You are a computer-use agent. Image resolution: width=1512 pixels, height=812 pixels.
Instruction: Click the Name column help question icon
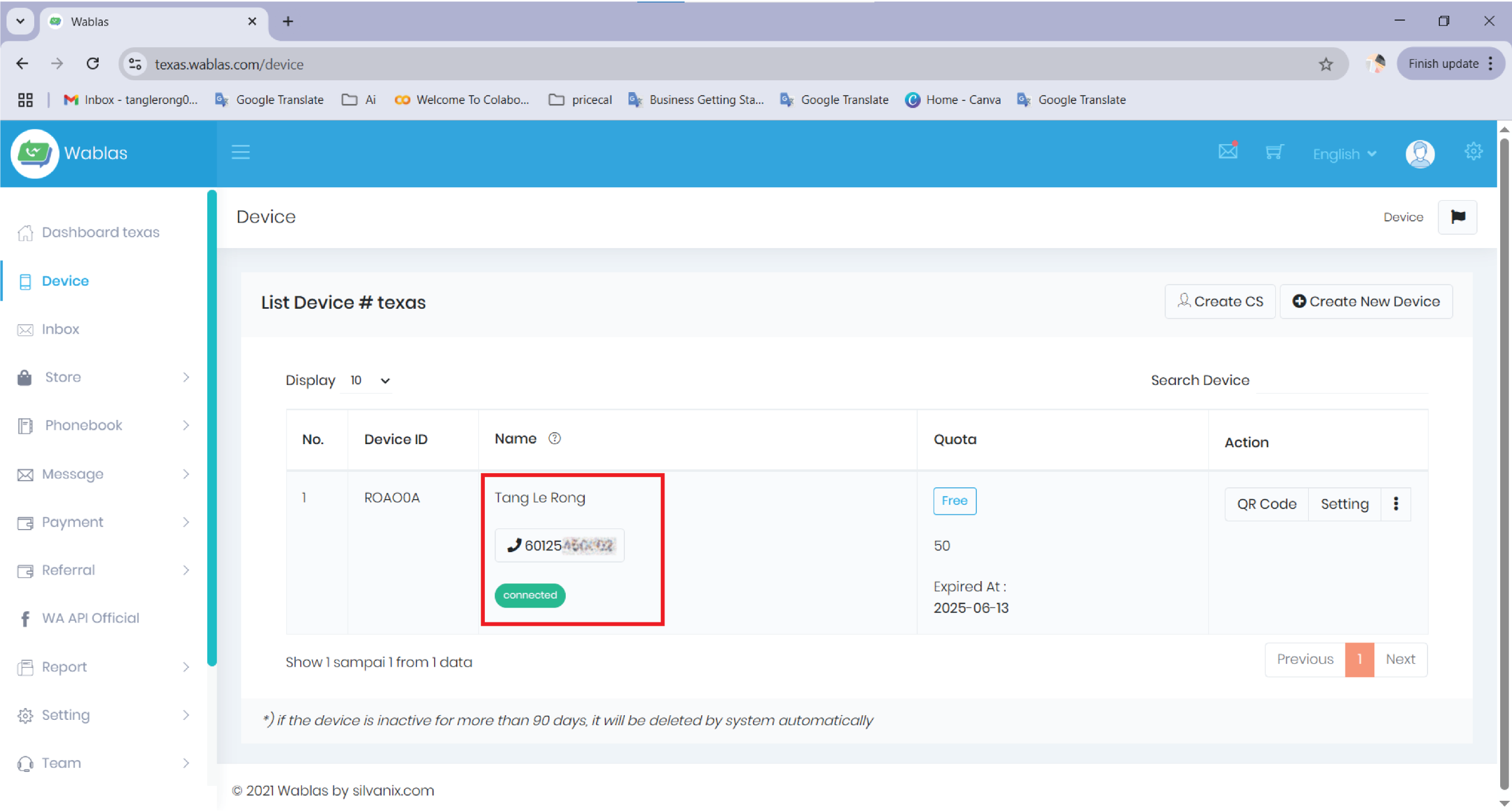554,438
